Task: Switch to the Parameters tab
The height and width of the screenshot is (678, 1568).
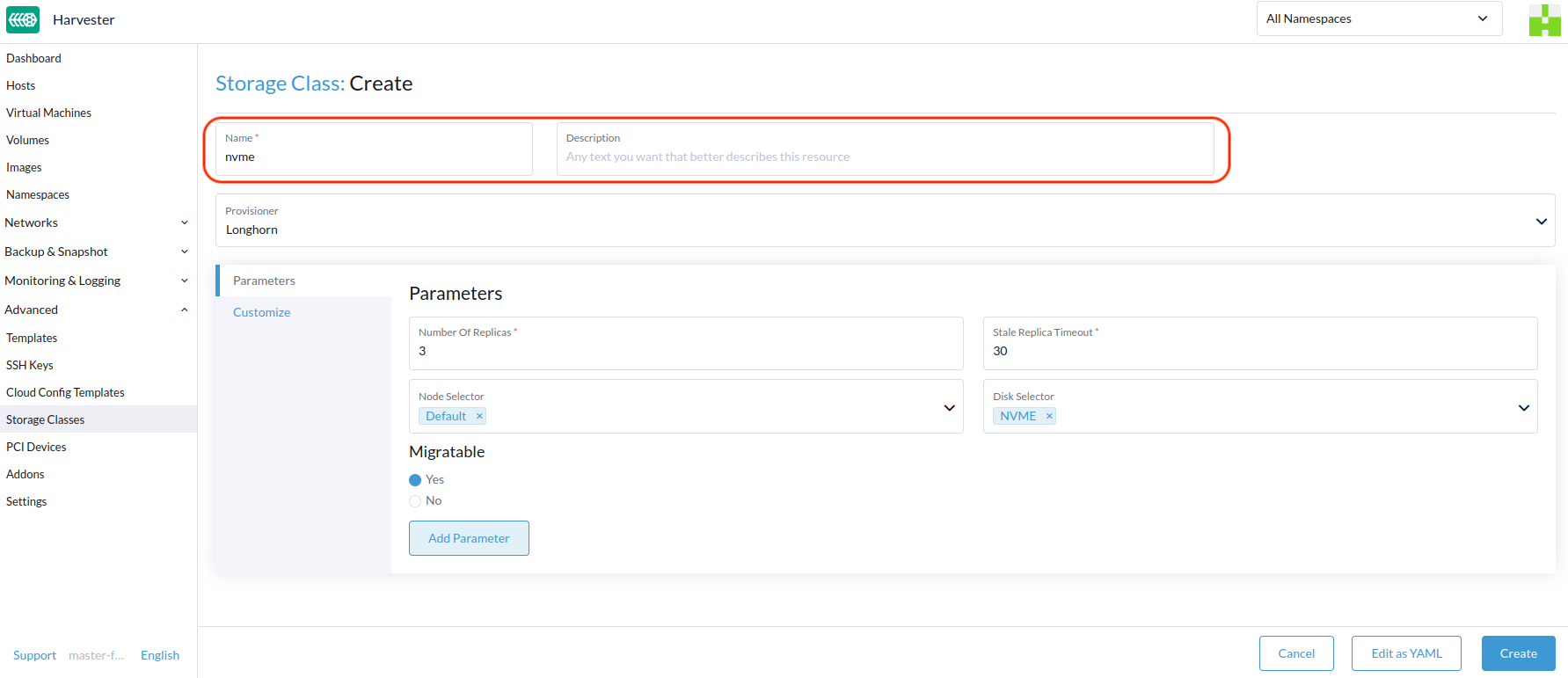Action: tap(303, 281)
